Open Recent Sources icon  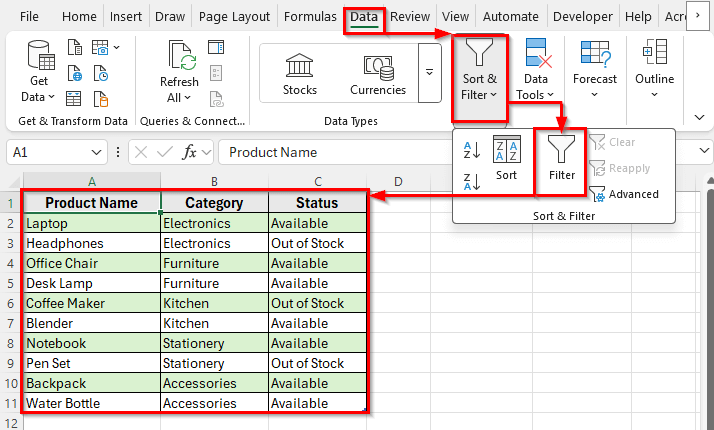(x=101, y=73)
